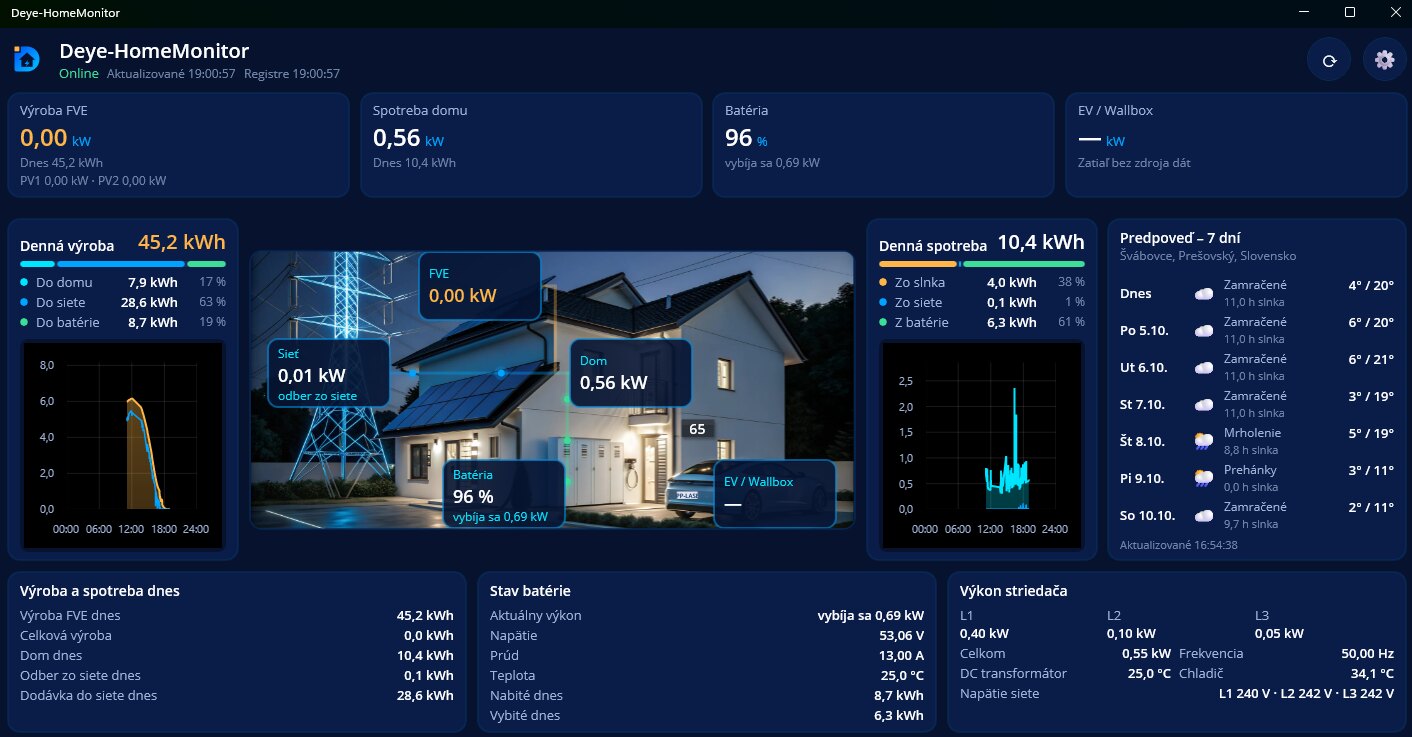Click the showers icon for Pi 9.10.
Screen dimensions: 1412x737
point(1204,479)
